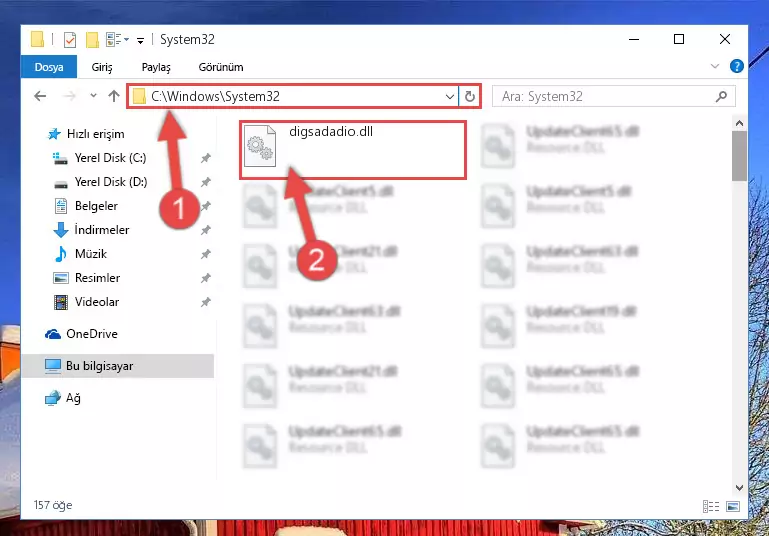Go forward with the Forward arrow

pyautogui.click(x=69, y=96)
